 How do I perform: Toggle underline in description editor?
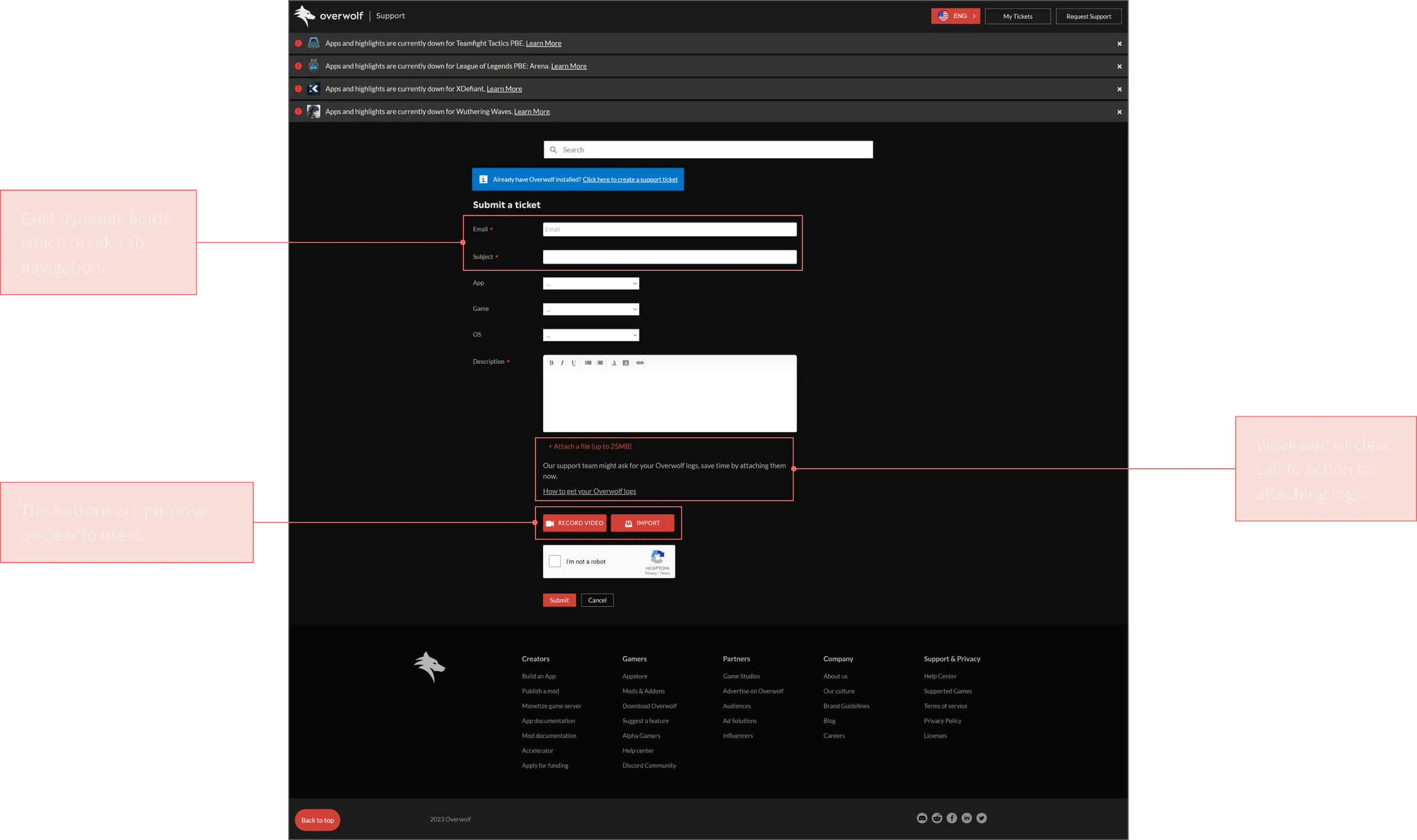[573, 363]
